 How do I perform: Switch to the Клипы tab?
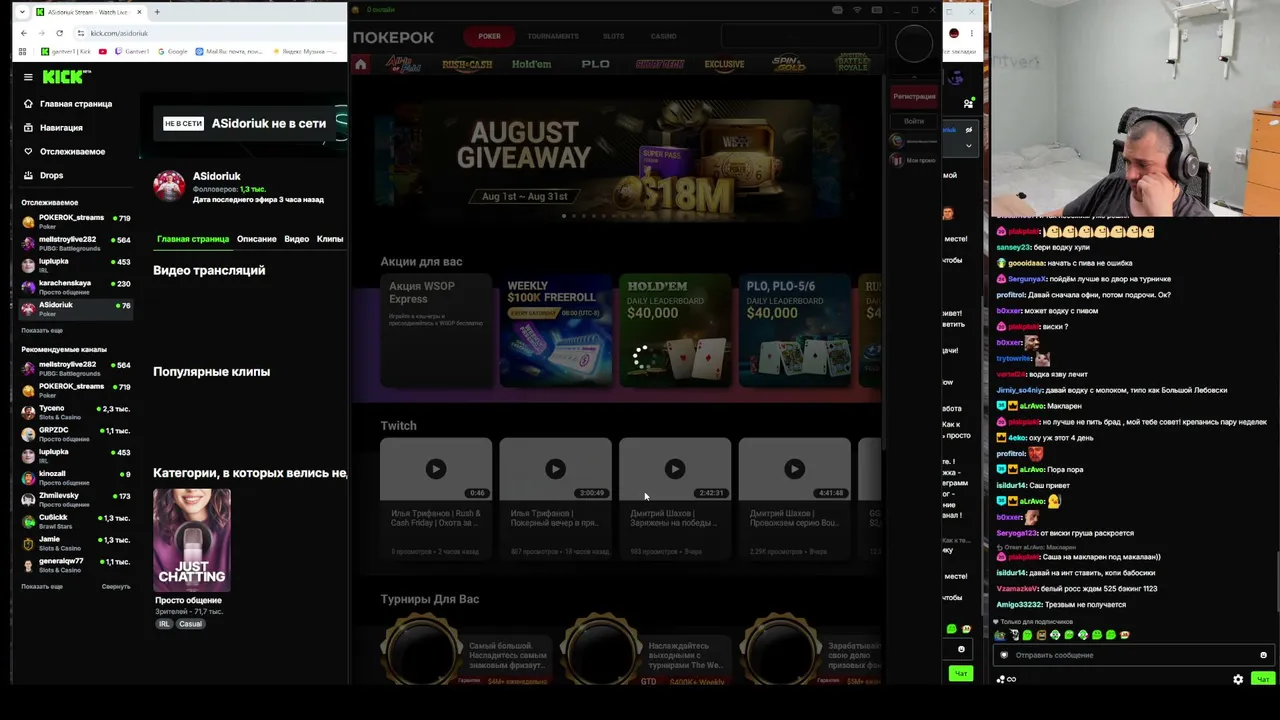pyautogui.click(x=330, y=239)
